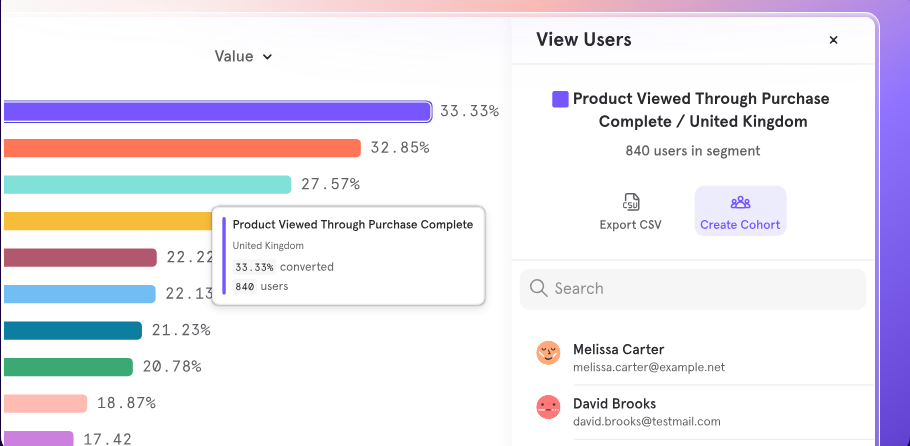Click the purple segment color square
910x446 pixels.
[x=560, y=99]
